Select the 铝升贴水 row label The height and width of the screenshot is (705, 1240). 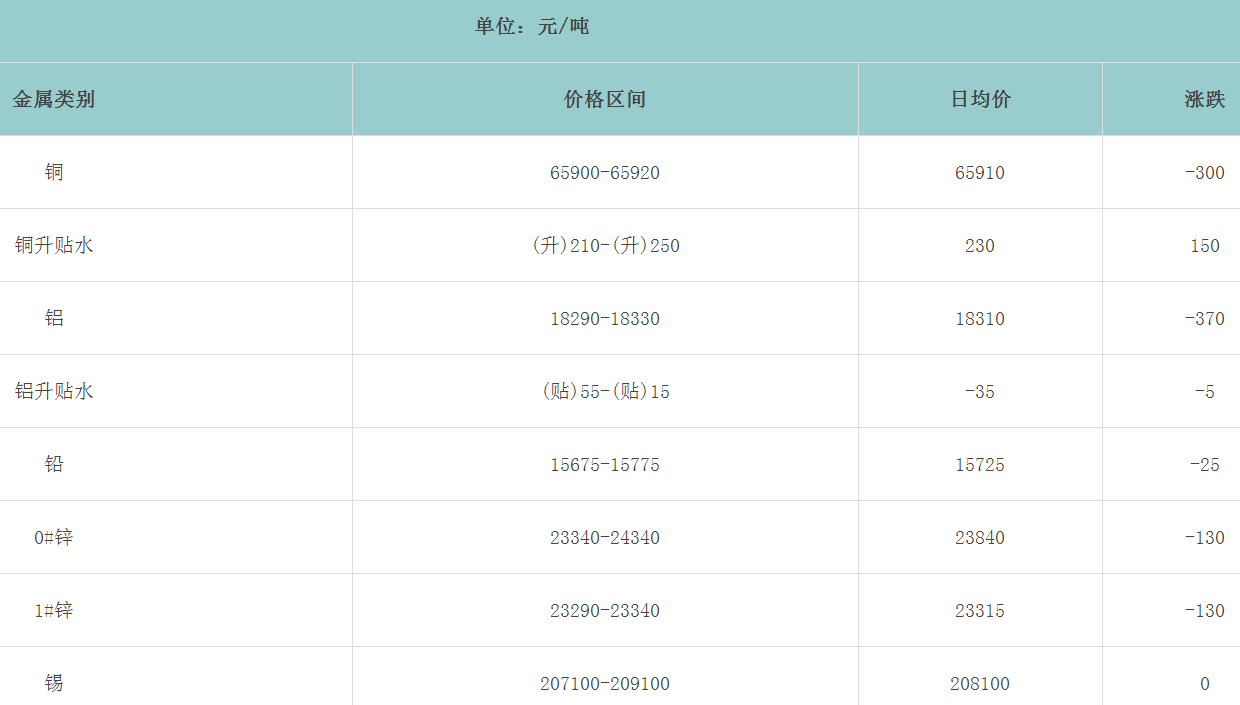54,391
